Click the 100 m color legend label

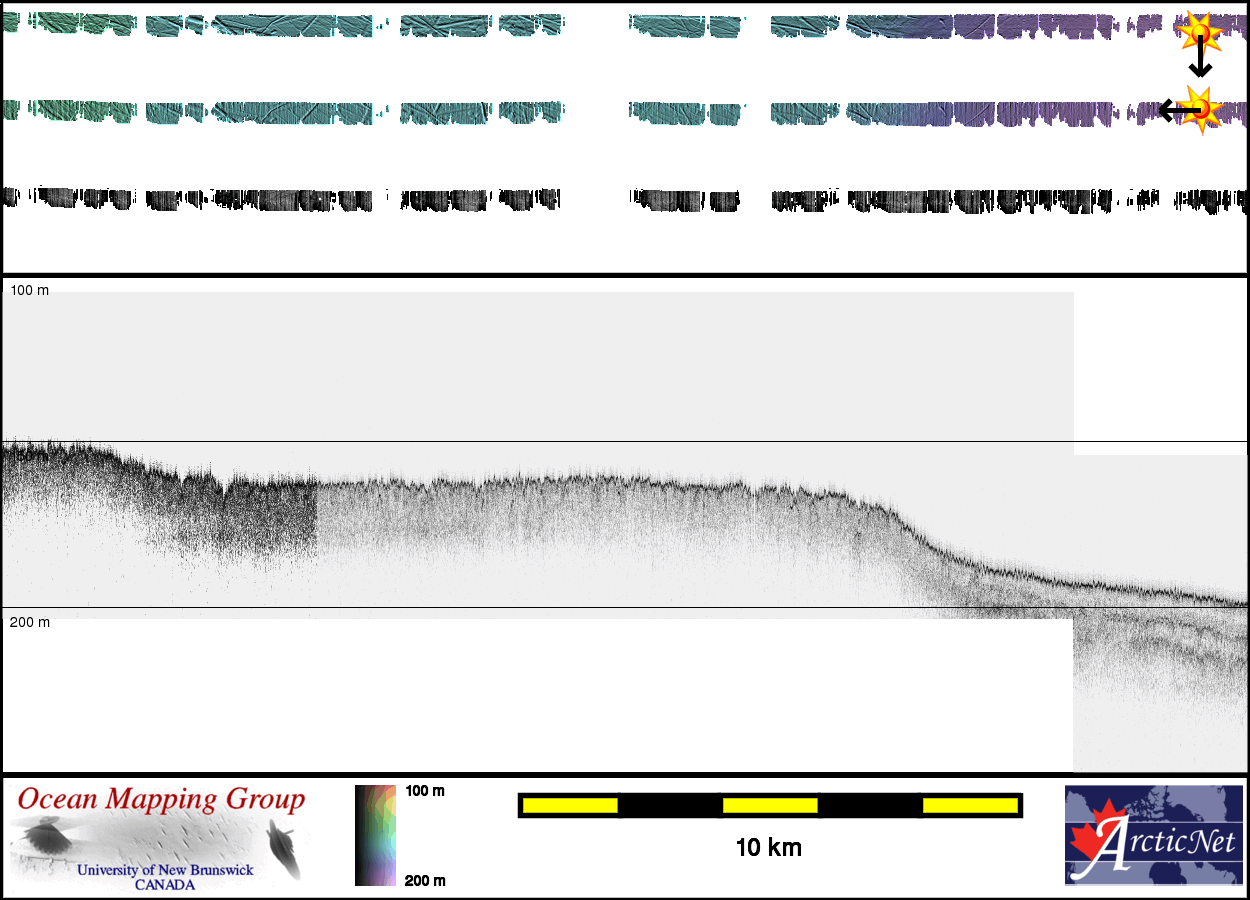(424, 791)
